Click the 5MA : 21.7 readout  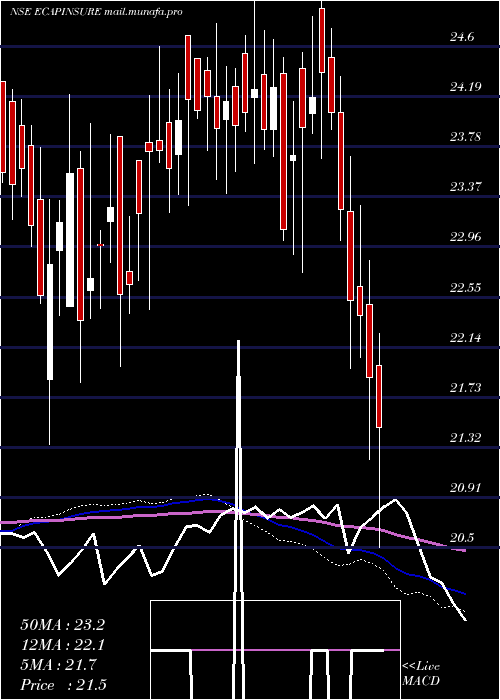coord(58,665)
